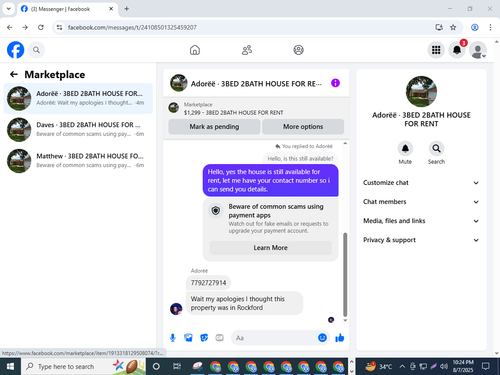Click Adorëë's sender avatar beside message
The image size is (500, 375).
[x=176, y=309]
